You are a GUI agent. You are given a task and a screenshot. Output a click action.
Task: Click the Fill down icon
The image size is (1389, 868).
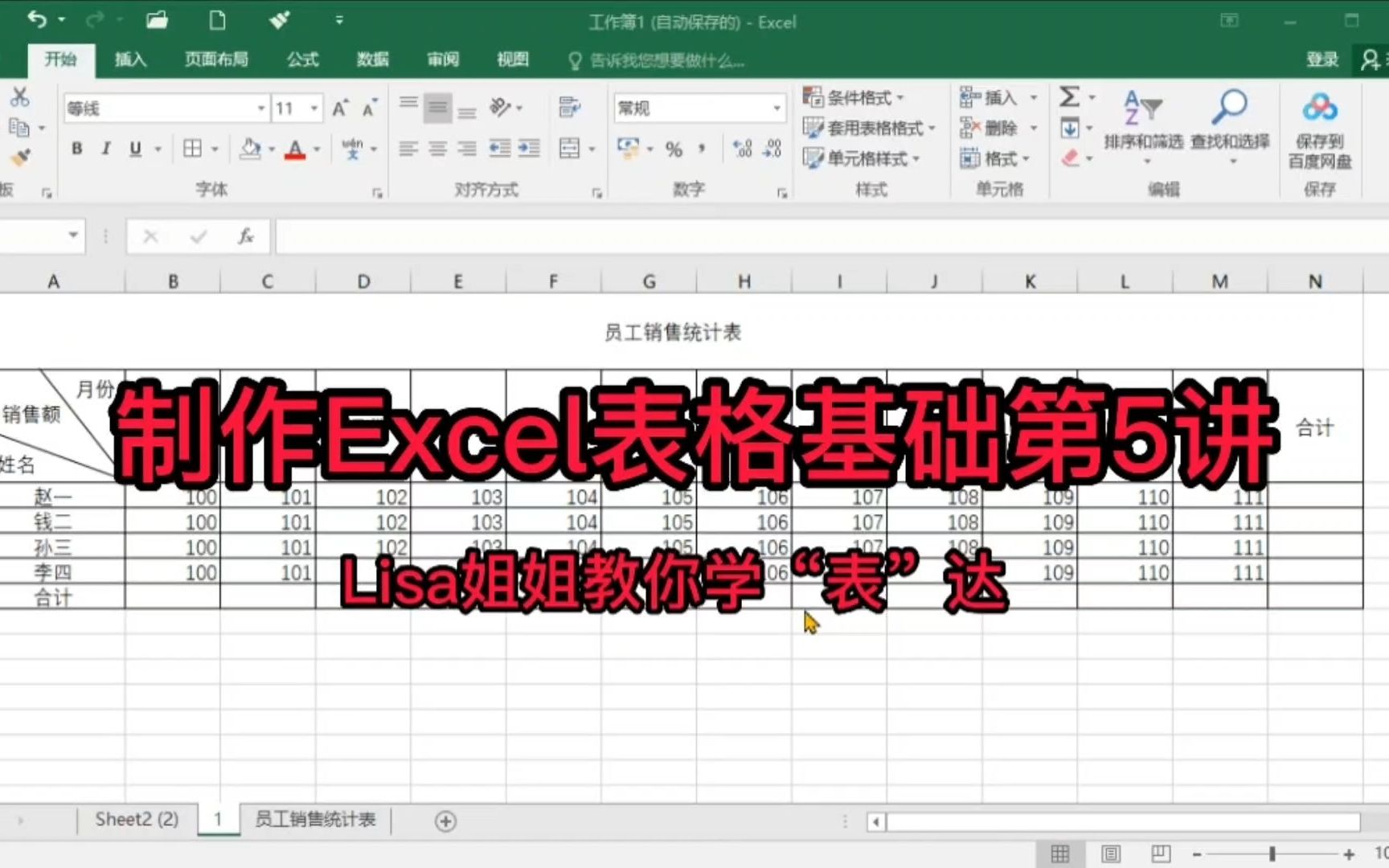[1070, 128]
